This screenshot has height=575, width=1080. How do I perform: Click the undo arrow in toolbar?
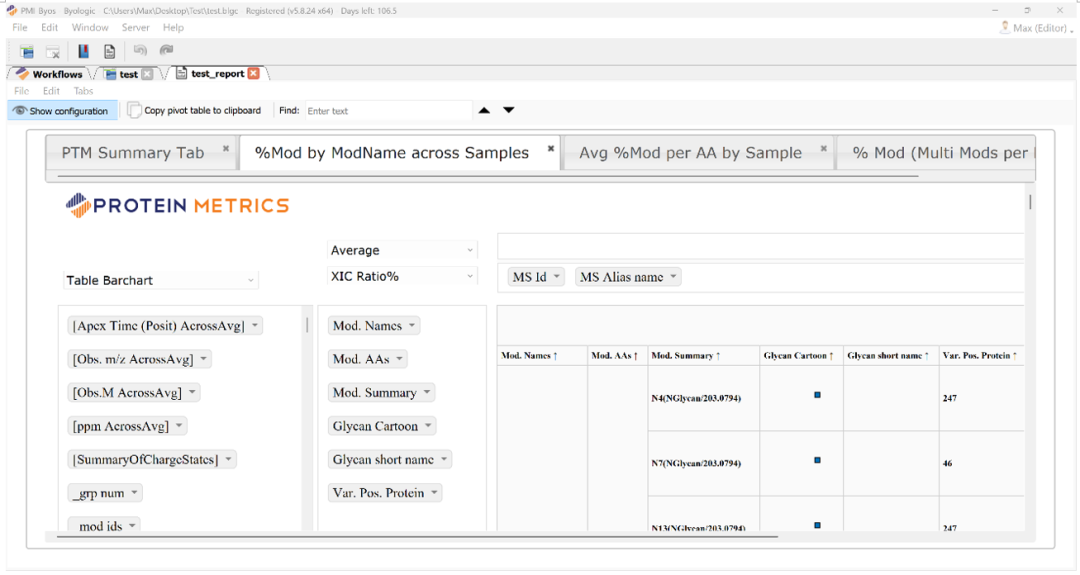(140, 50)
